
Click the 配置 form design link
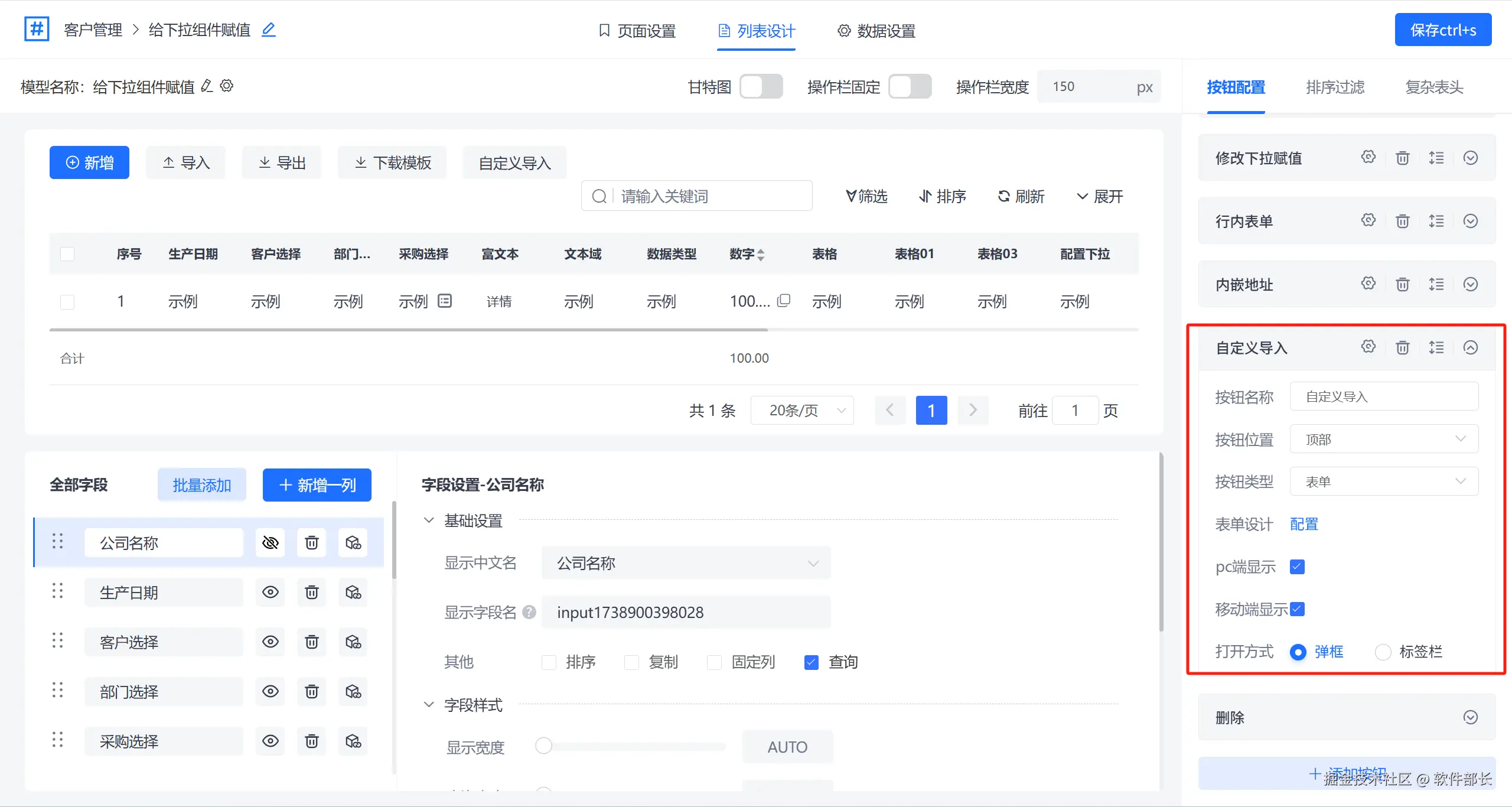click(1304, 524)
